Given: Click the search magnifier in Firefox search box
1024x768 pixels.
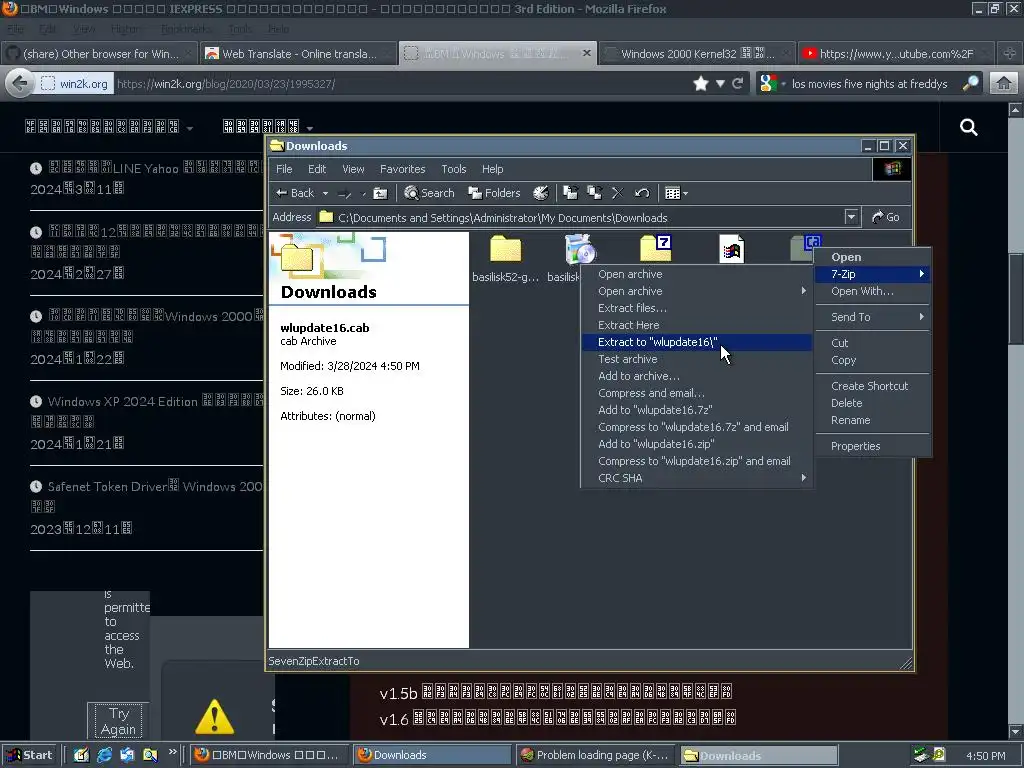Looking at the screenshot, I should [971, 83].
